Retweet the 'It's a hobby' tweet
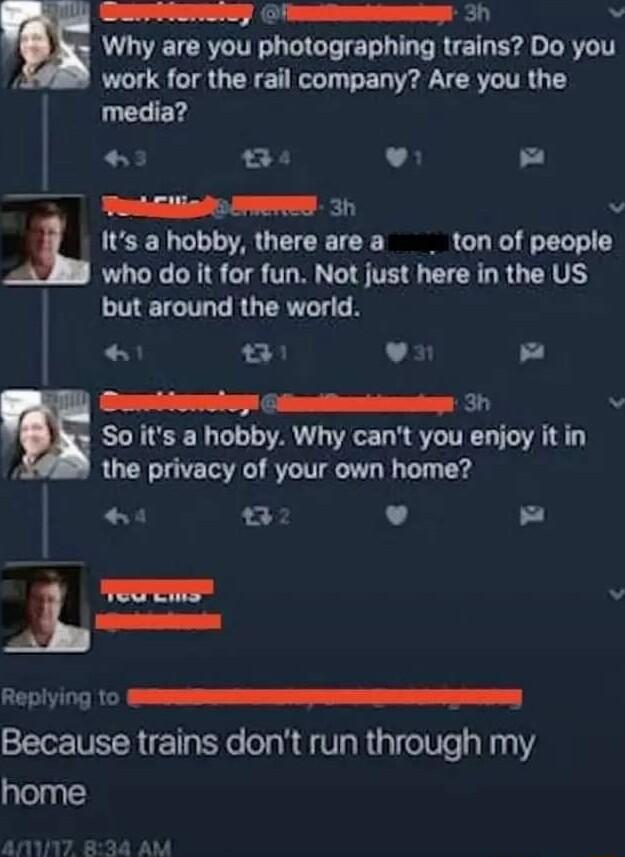This screenshot has width=625, height=857. pyautogui.click(x=254, y=353)
